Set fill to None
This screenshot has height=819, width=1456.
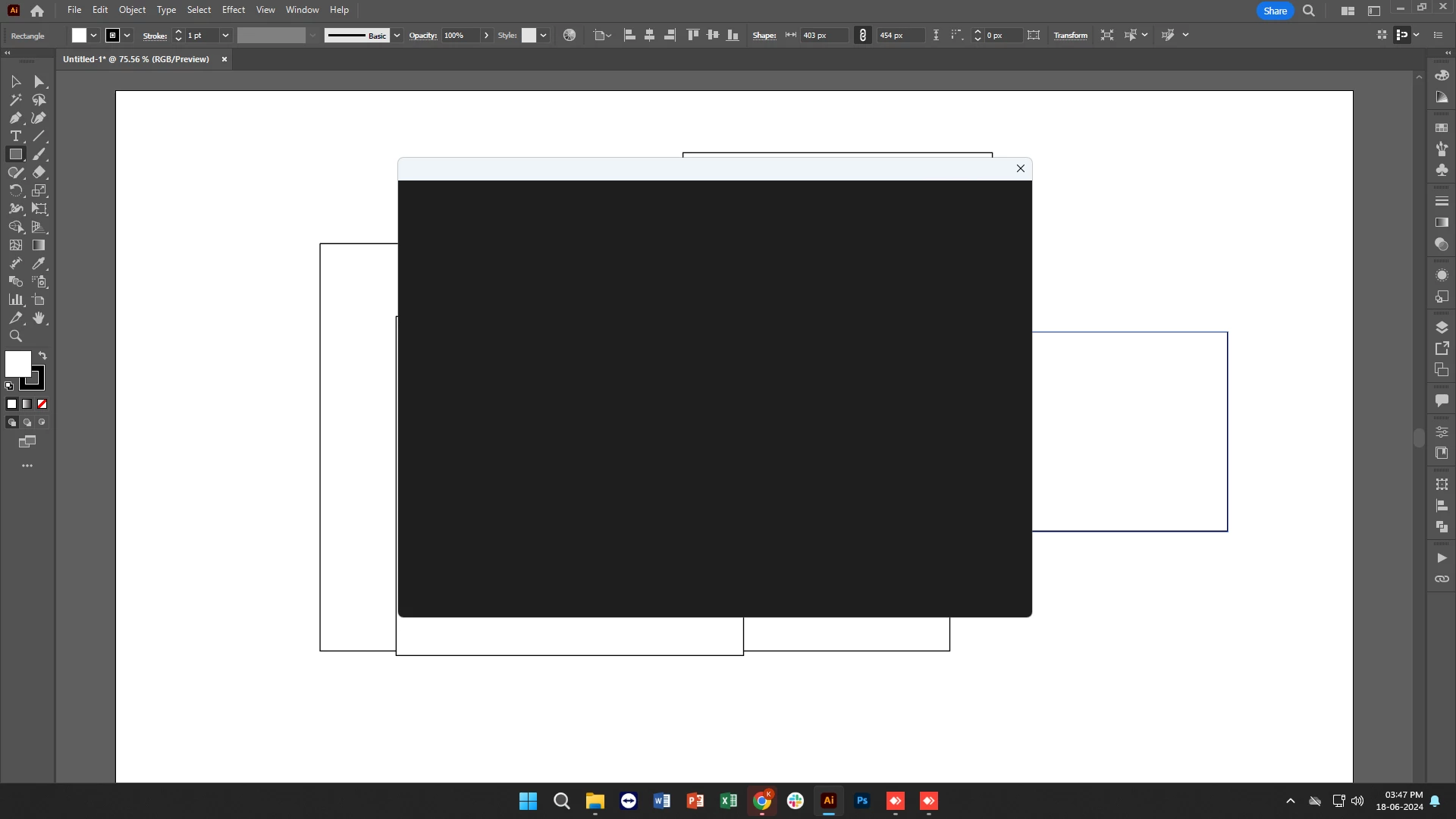click(x=42, y=404)
